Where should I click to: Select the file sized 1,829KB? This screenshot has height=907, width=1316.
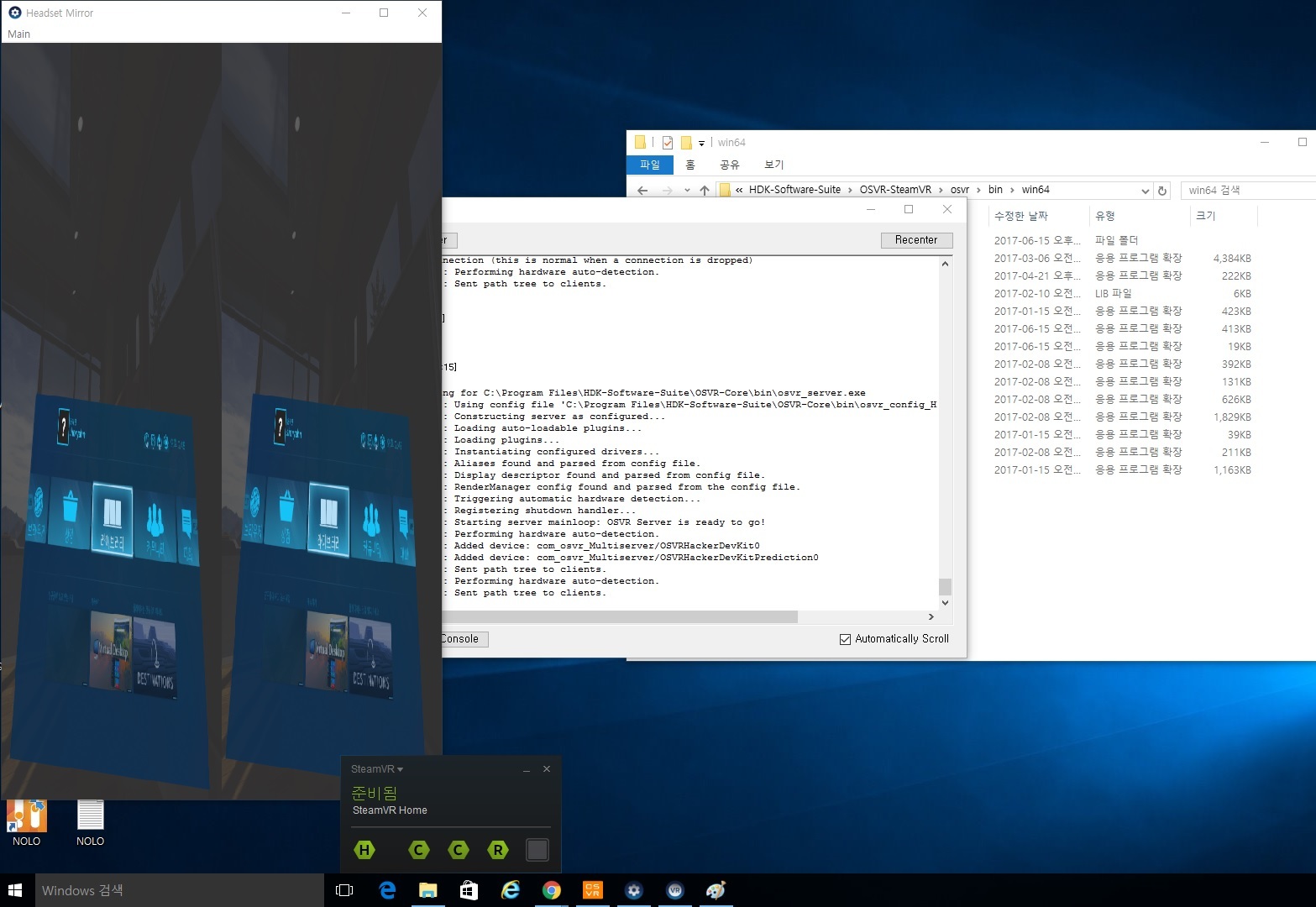pos(1123,417)
